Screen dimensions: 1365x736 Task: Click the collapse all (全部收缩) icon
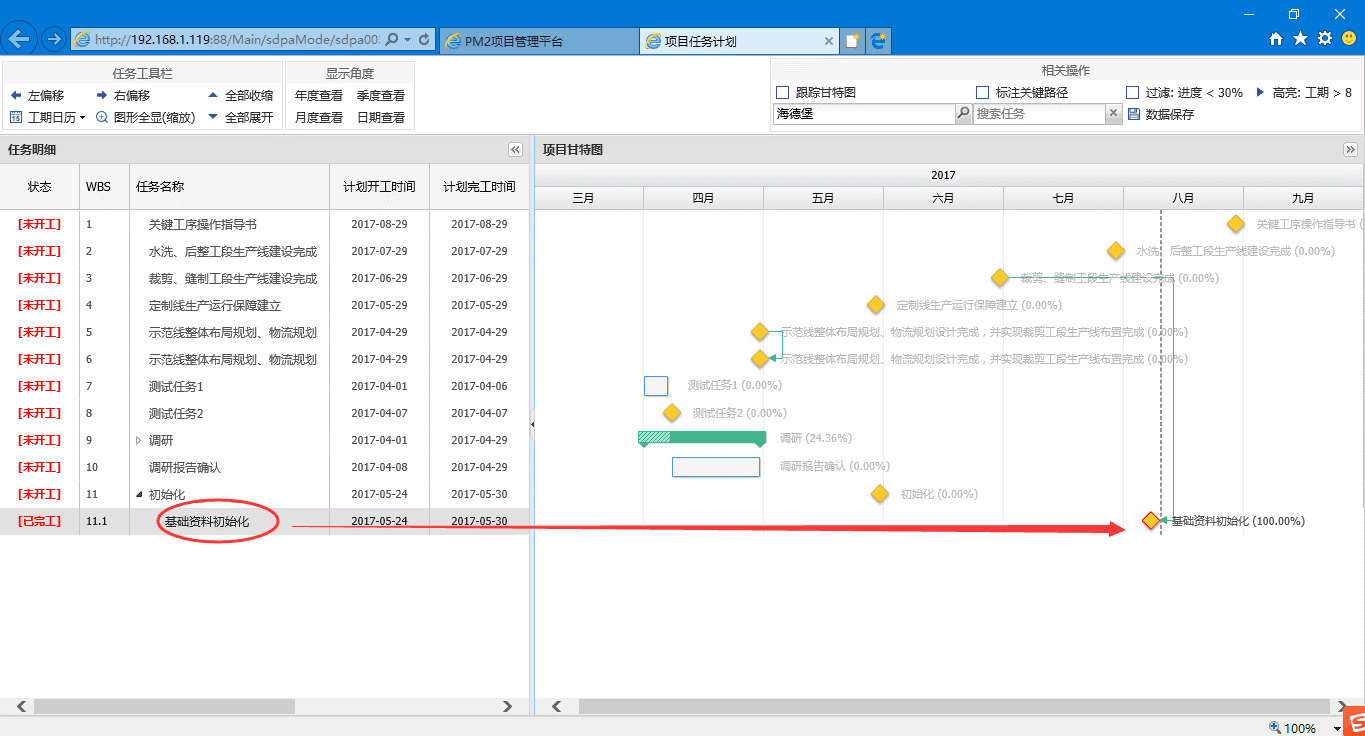(x=213, y=96)
